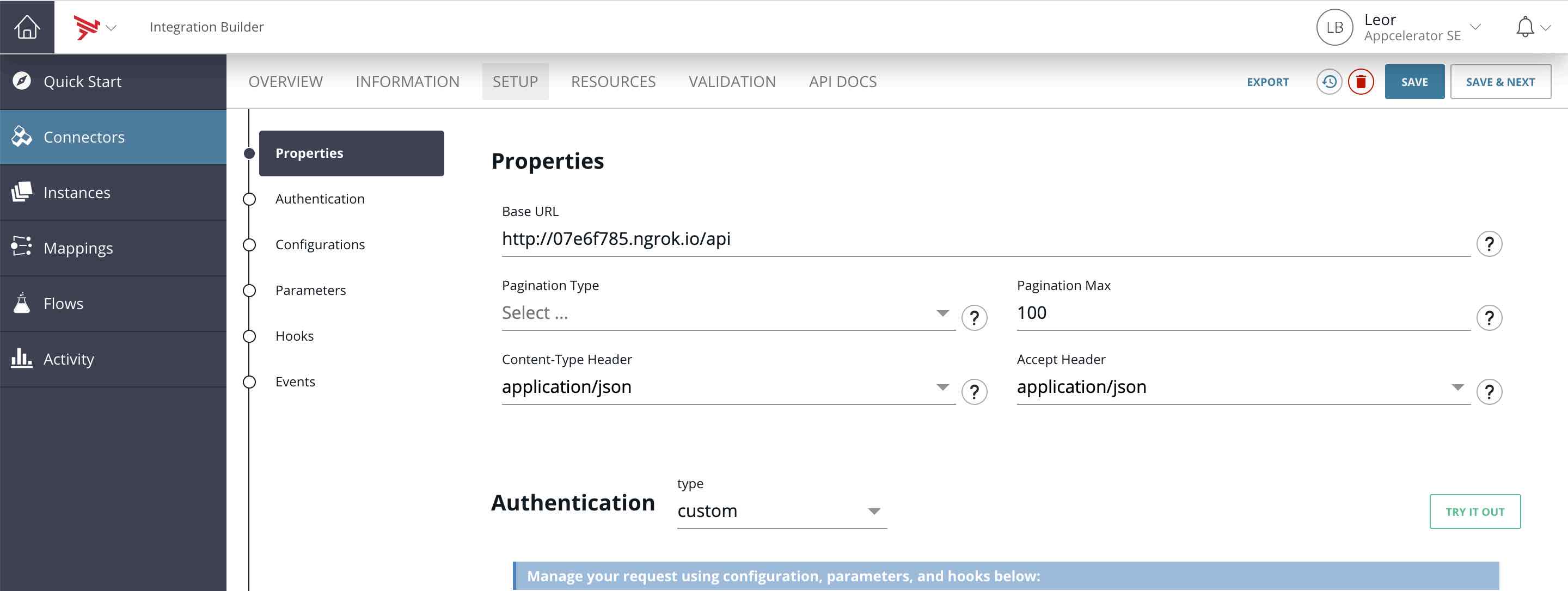This screenshot has height=591, width=1568.
Task: Click the Properties section heading
Action: pos(547,161)
